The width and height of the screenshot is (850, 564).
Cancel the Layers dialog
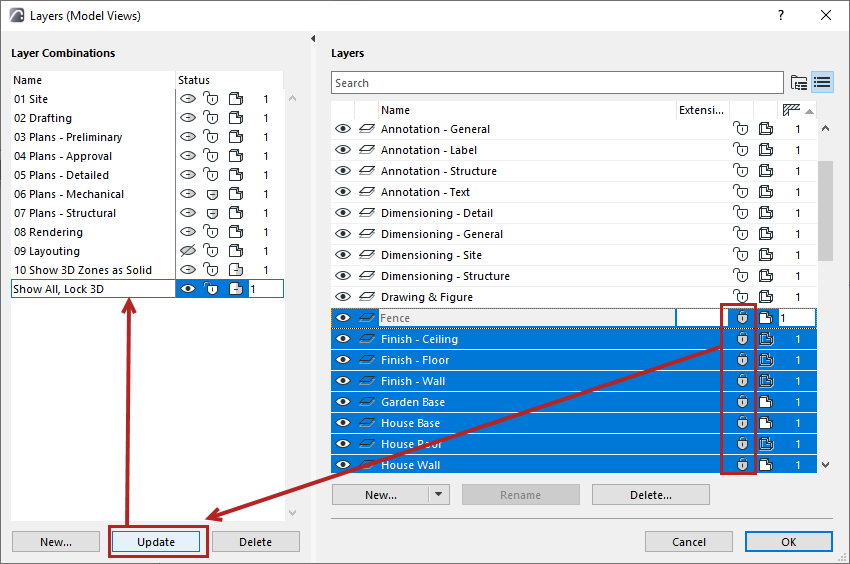point(688,542)
